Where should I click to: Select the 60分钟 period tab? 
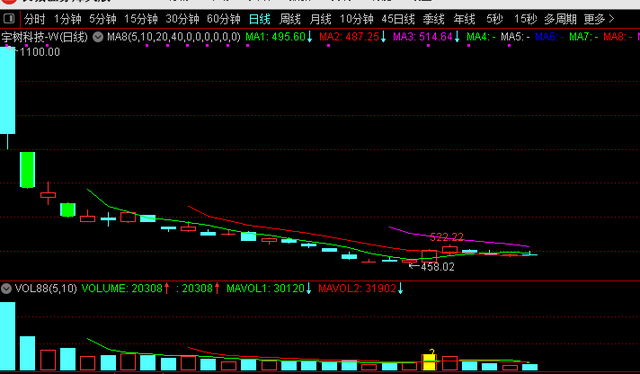point(223,19)
